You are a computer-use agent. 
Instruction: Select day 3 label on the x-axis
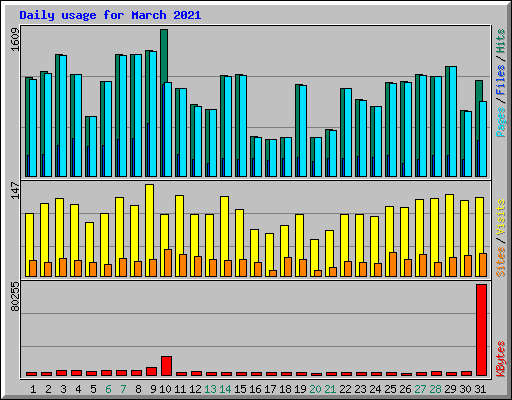click(x=63, y=389)
